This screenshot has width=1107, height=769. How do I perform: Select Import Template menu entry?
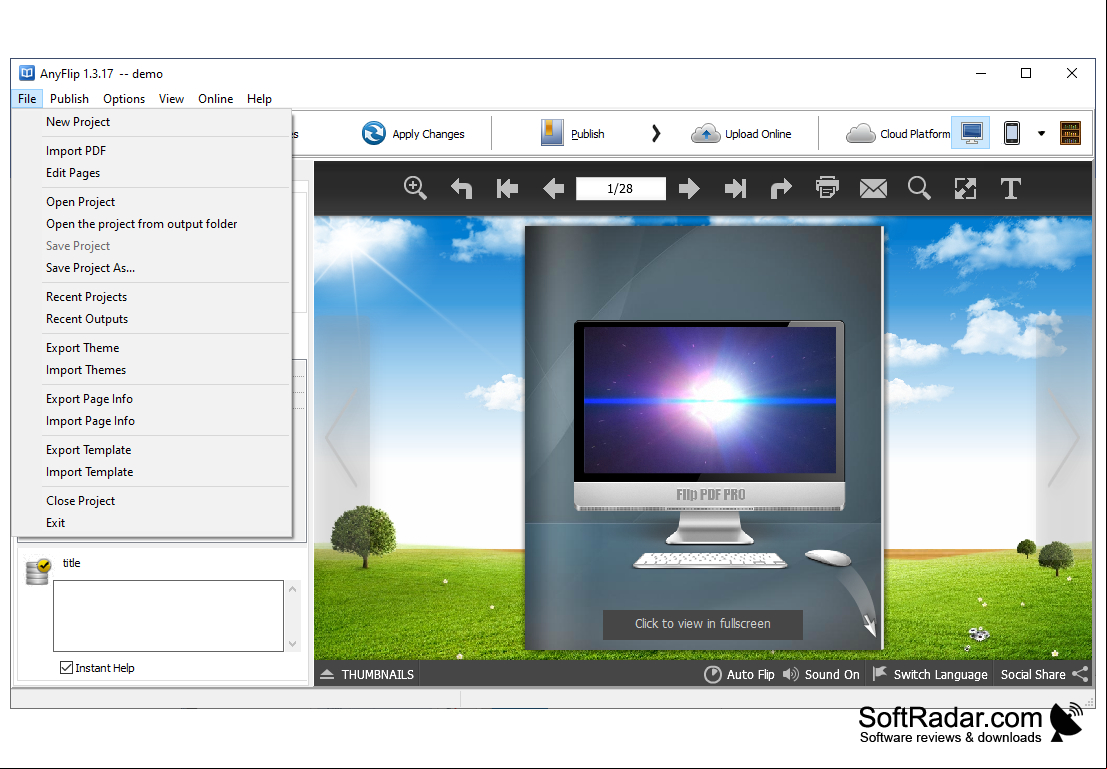pyautogui.click(x=152, y=471)
